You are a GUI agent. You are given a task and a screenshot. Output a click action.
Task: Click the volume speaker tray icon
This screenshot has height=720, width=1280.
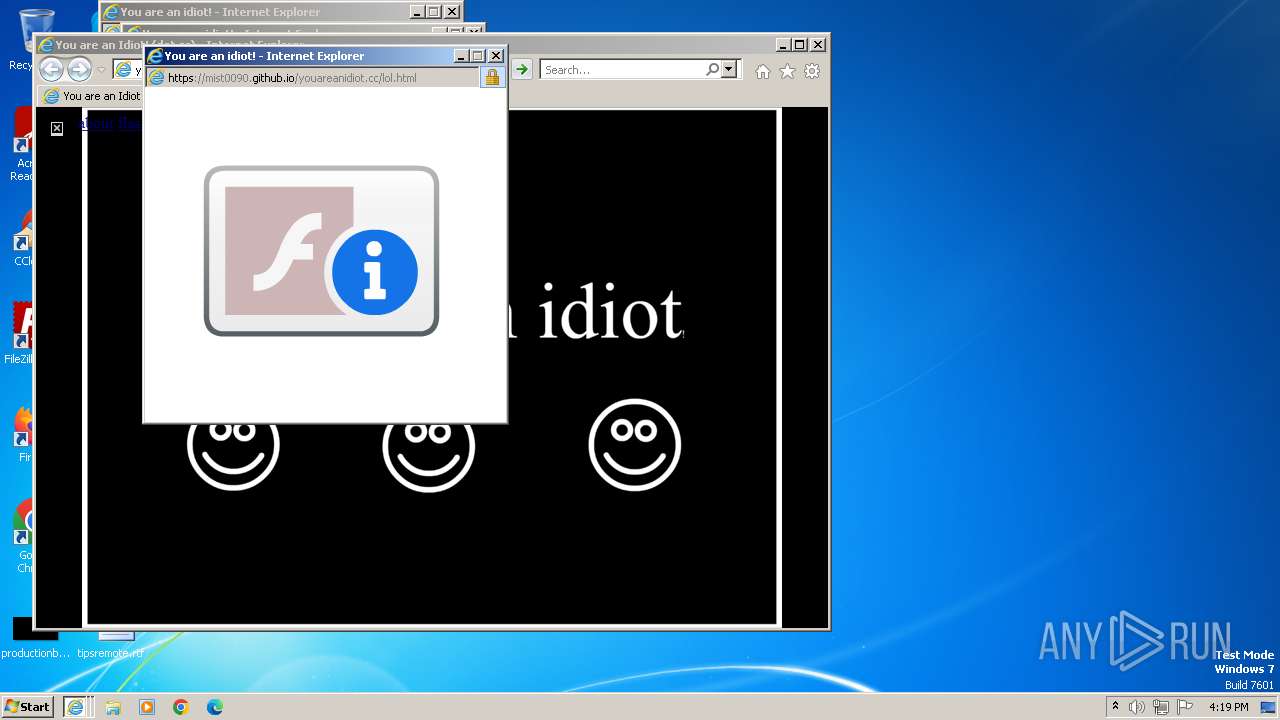(1137, 707)
